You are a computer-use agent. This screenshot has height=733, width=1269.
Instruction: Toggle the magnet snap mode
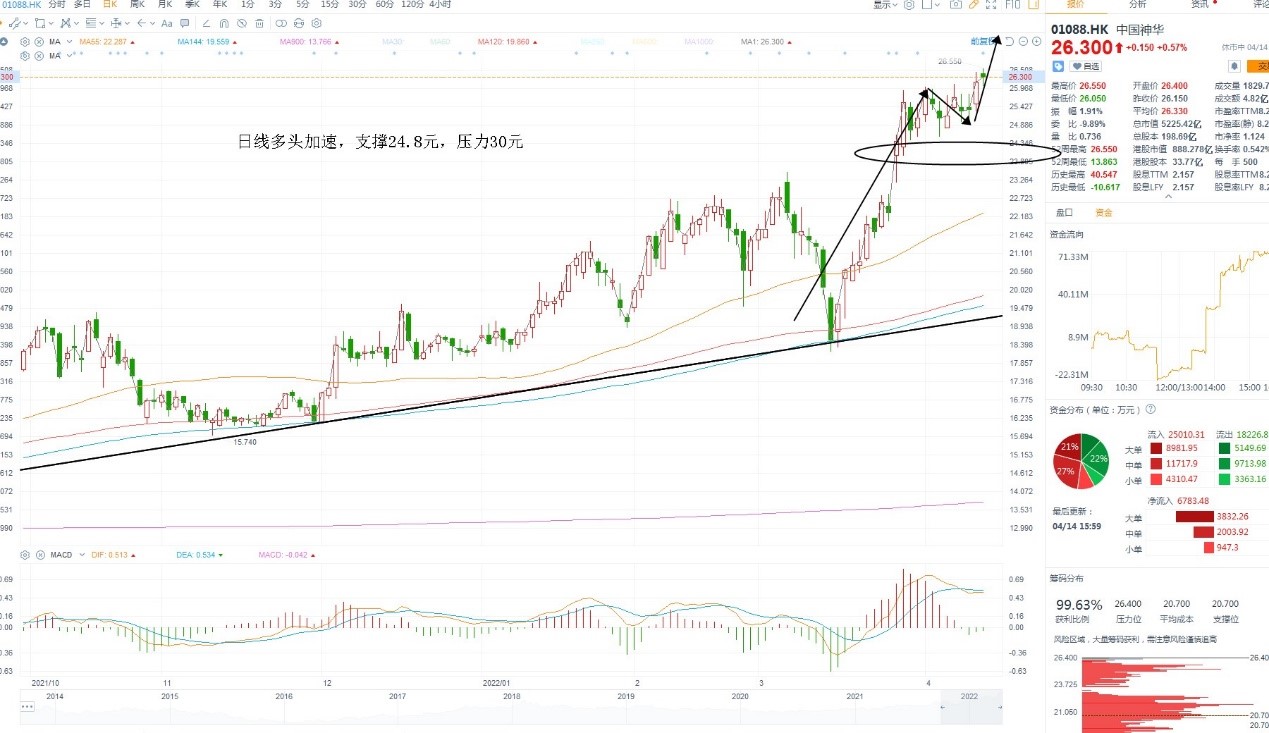coord(224,23)
